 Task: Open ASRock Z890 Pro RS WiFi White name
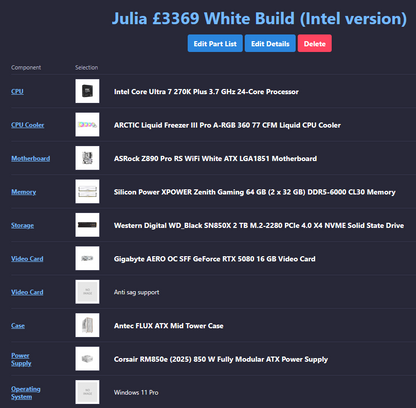point(215,158)
